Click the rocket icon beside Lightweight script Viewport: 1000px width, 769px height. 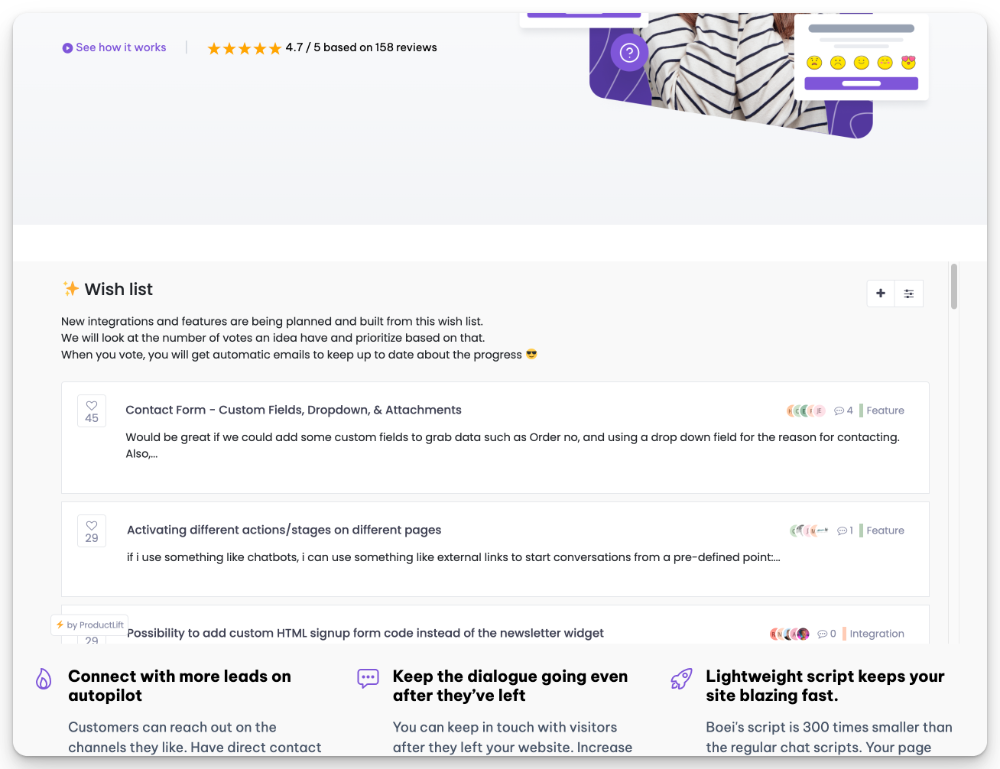point(681,679)
